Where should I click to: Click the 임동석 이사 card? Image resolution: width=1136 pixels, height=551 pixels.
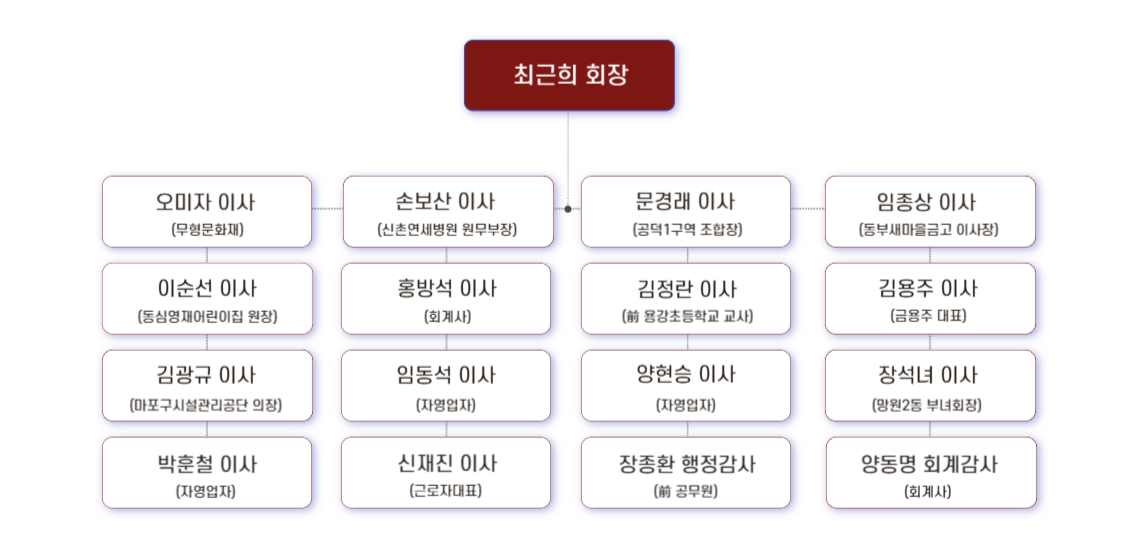pos(446,386)
